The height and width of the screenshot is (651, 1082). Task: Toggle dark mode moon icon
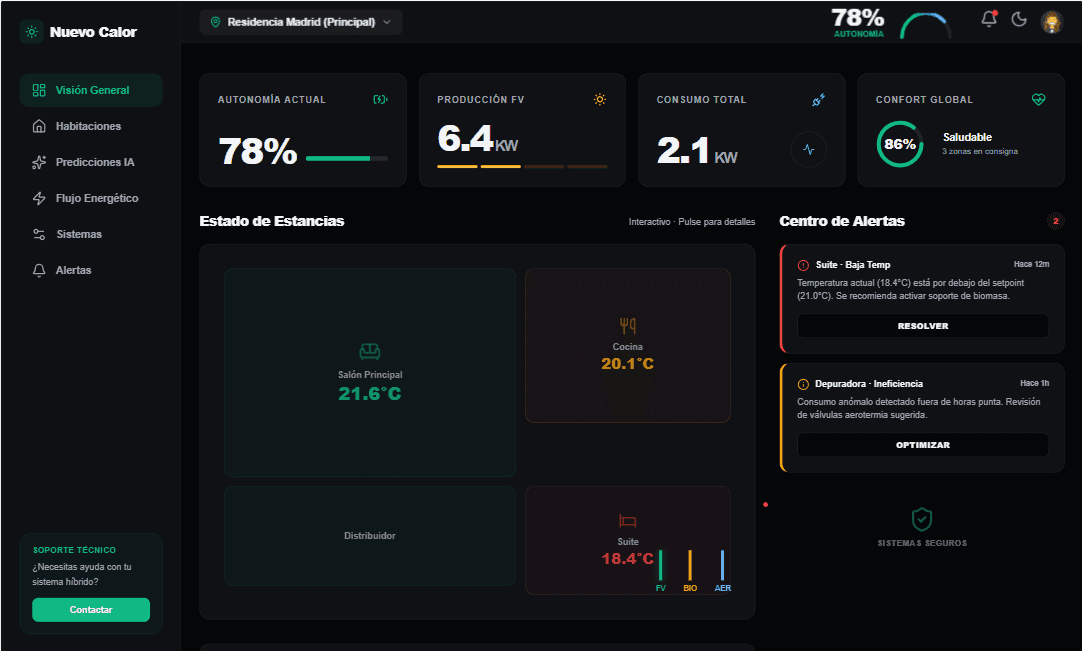pos(1019,19)
